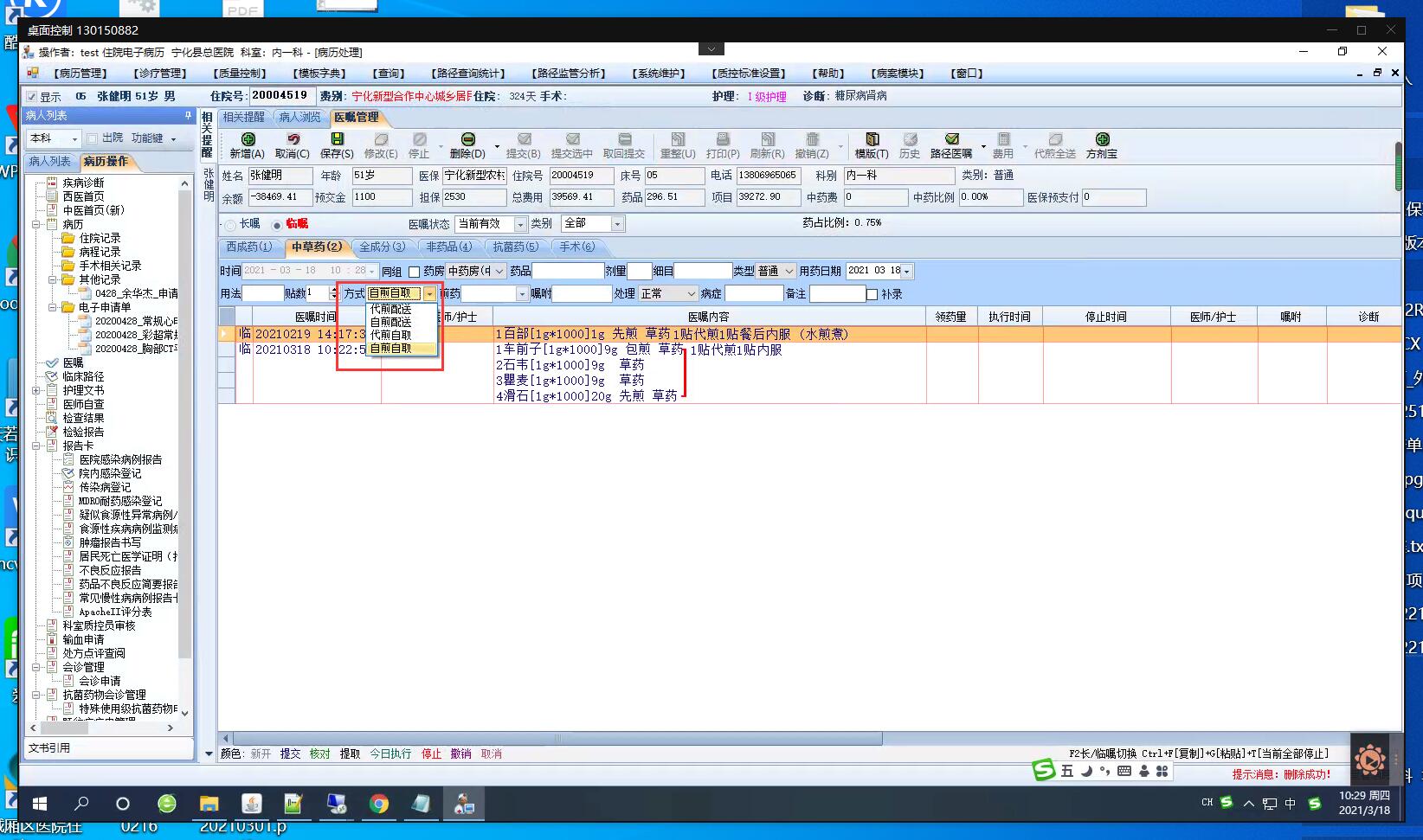Switch to the 西成药(1) tab
The height and width of the screenshot is (840, 1423).
click(x=249, y=247)
